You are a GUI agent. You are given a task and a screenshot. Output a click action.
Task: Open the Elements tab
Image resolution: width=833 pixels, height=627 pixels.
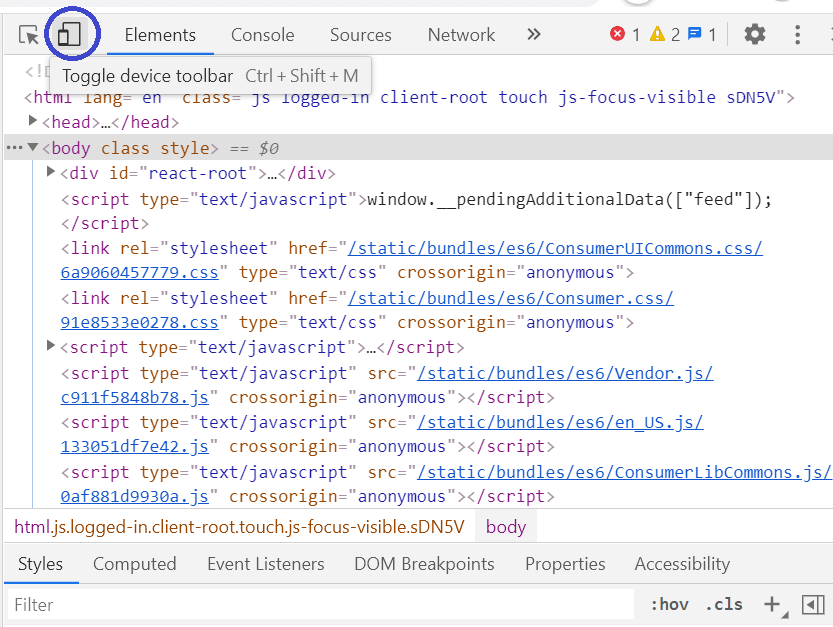160,35
